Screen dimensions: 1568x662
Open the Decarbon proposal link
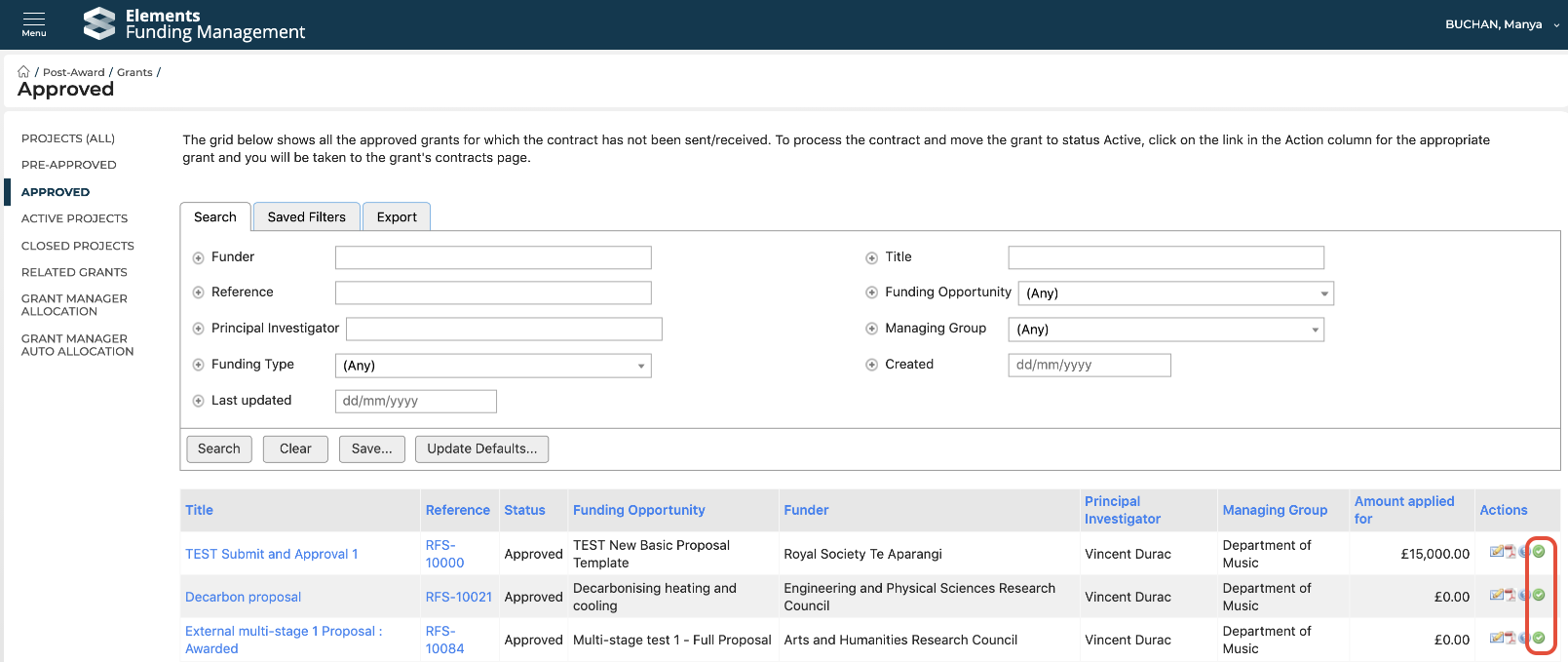(x=244, y=597)
